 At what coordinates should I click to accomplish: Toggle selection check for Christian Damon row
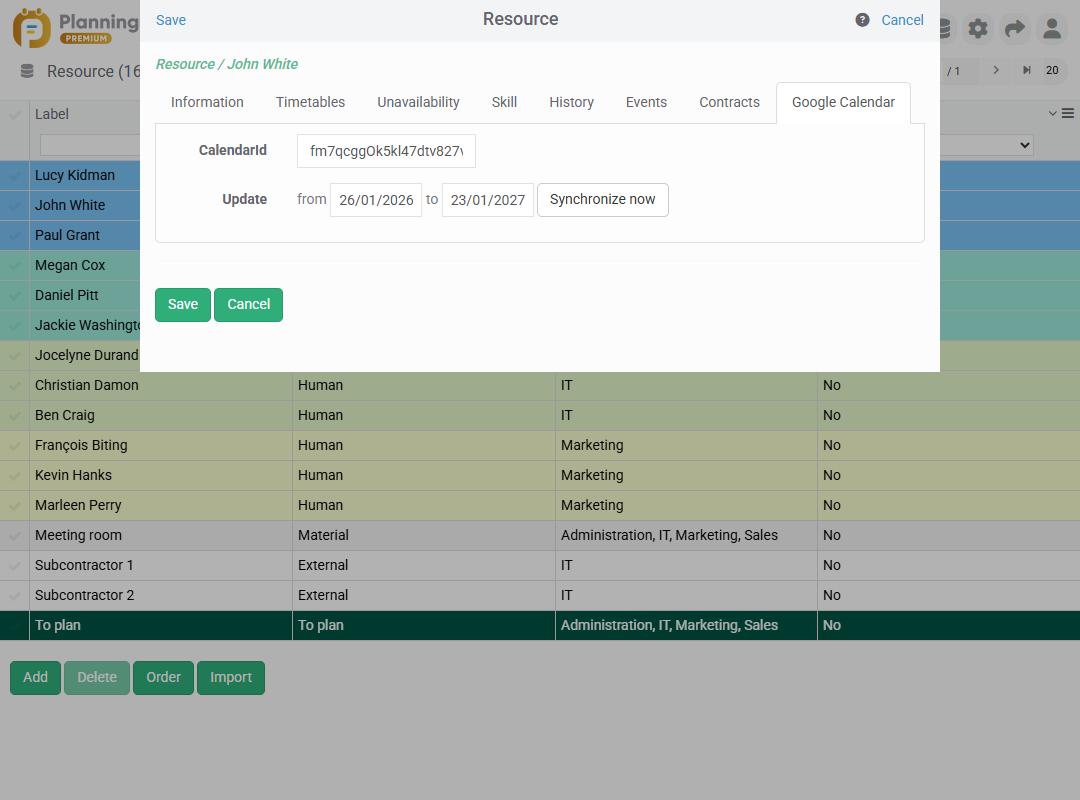click(14, 386)
